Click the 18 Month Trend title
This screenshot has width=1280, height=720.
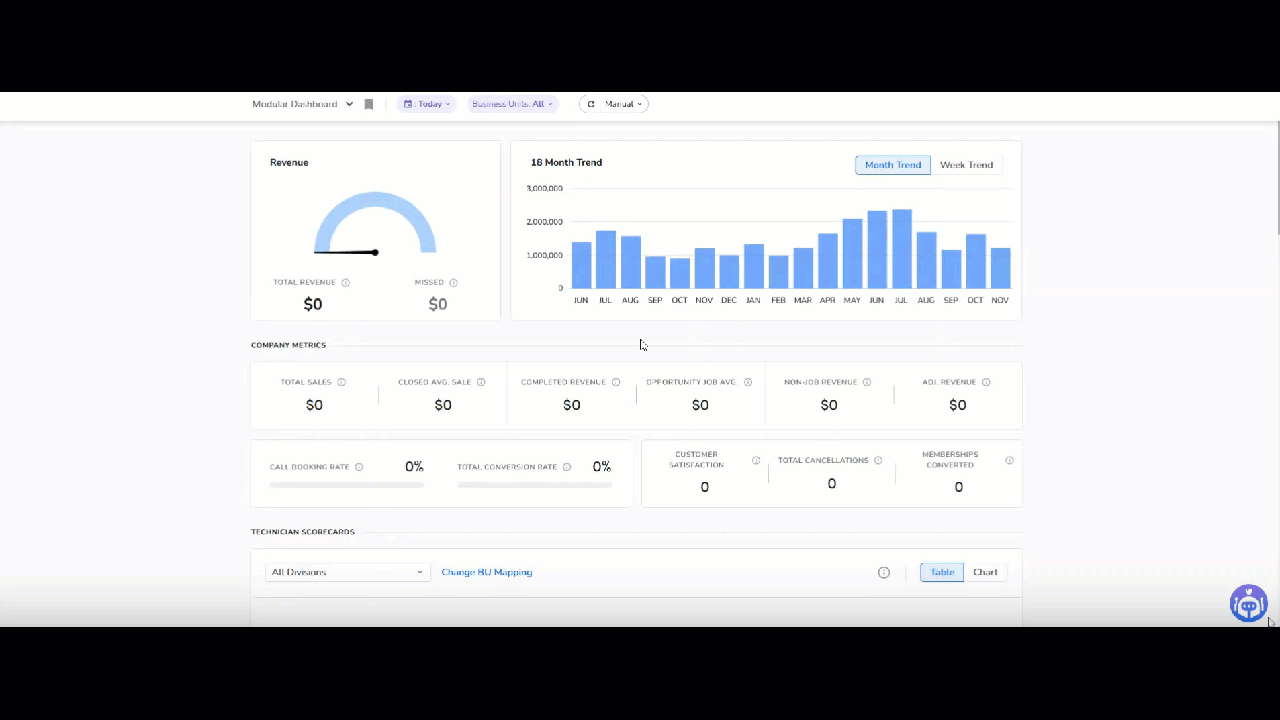tap(566, 163)
